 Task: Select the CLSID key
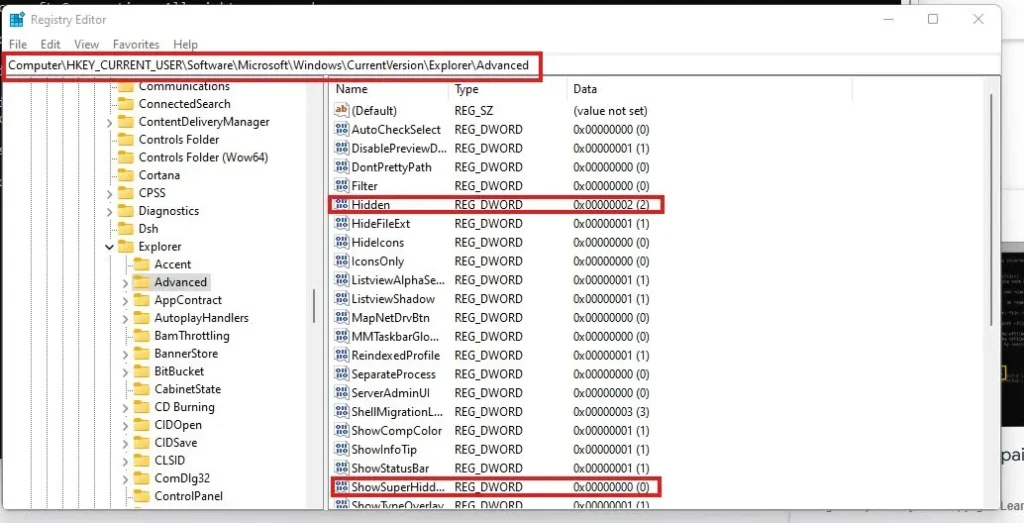170,460
